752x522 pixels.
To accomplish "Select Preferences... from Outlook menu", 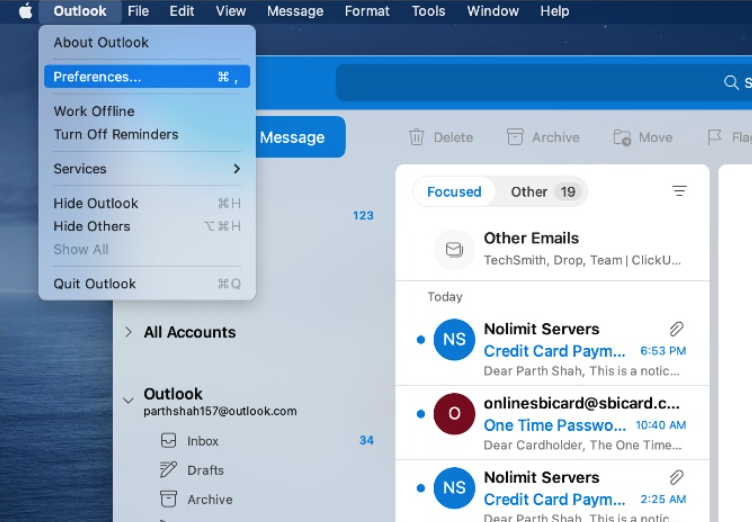I will (x=147, y=77).
